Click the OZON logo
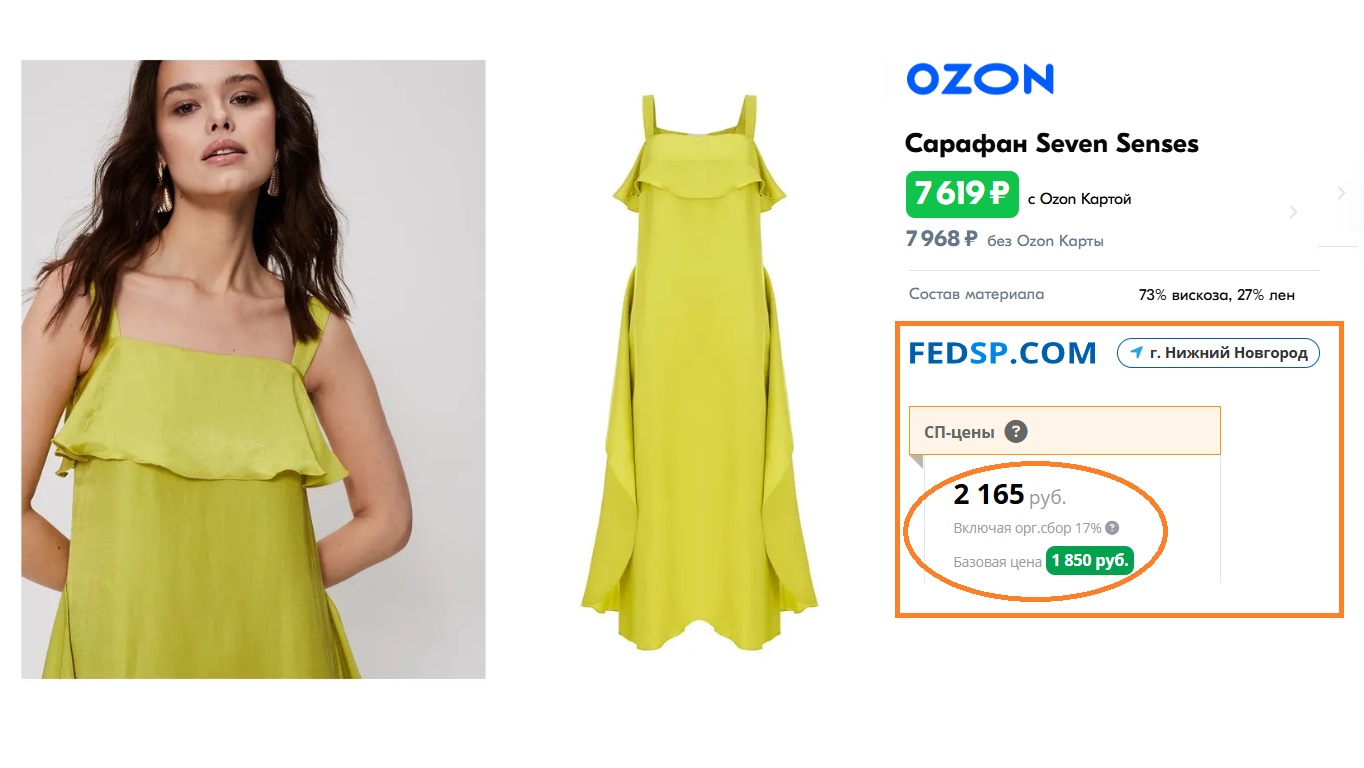The image size is (1364, 768). tap(980, 79)
